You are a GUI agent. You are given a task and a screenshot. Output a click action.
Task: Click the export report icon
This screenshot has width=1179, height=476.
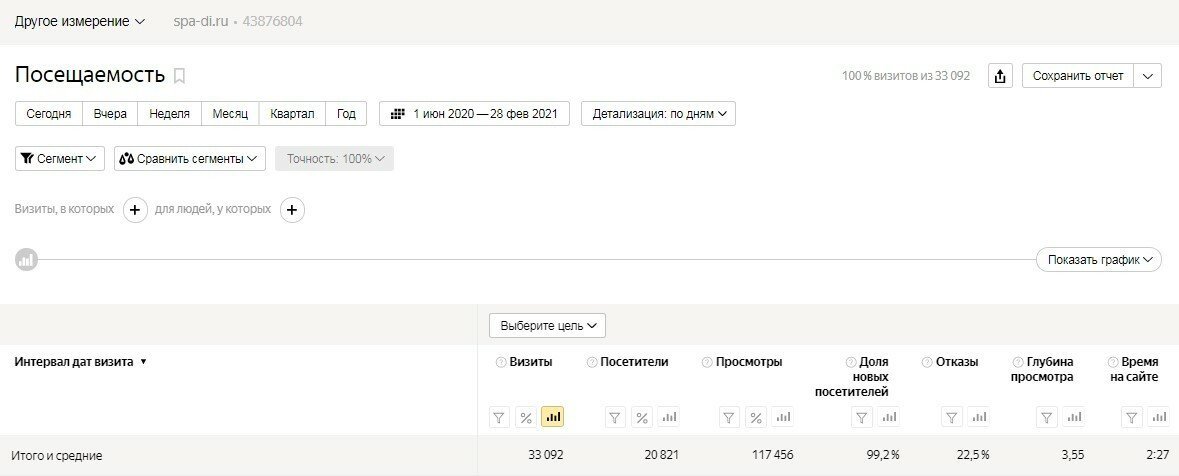[1001, 76]
